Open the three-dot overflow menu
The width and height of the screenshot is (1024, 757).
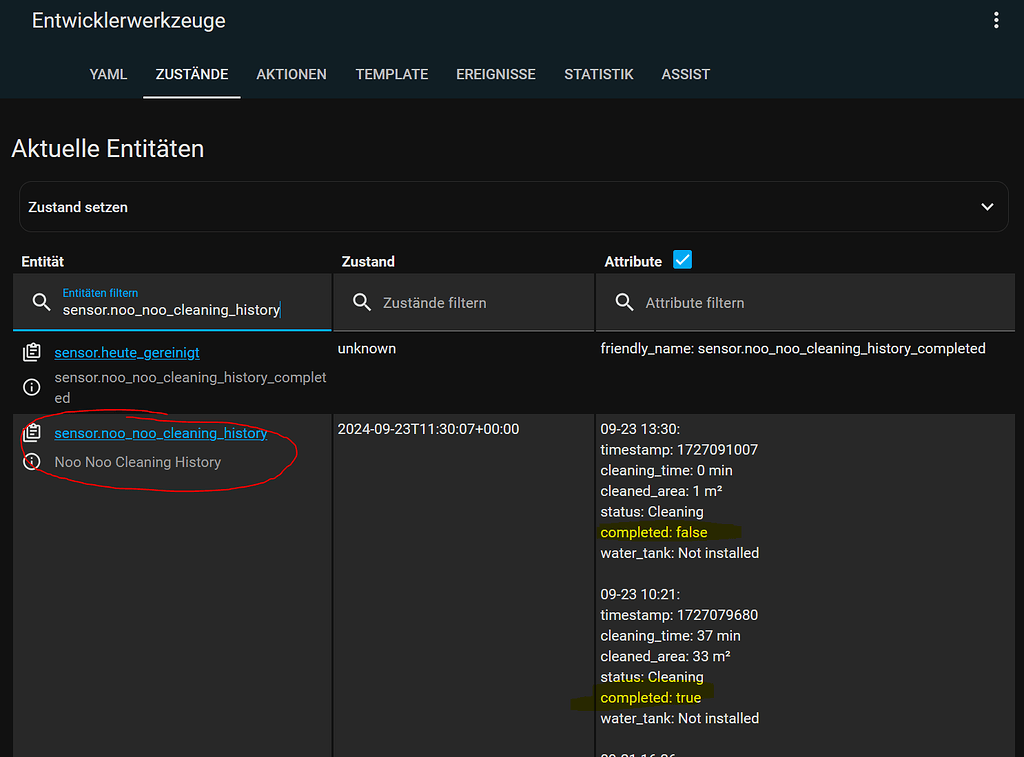pos(995,21)
